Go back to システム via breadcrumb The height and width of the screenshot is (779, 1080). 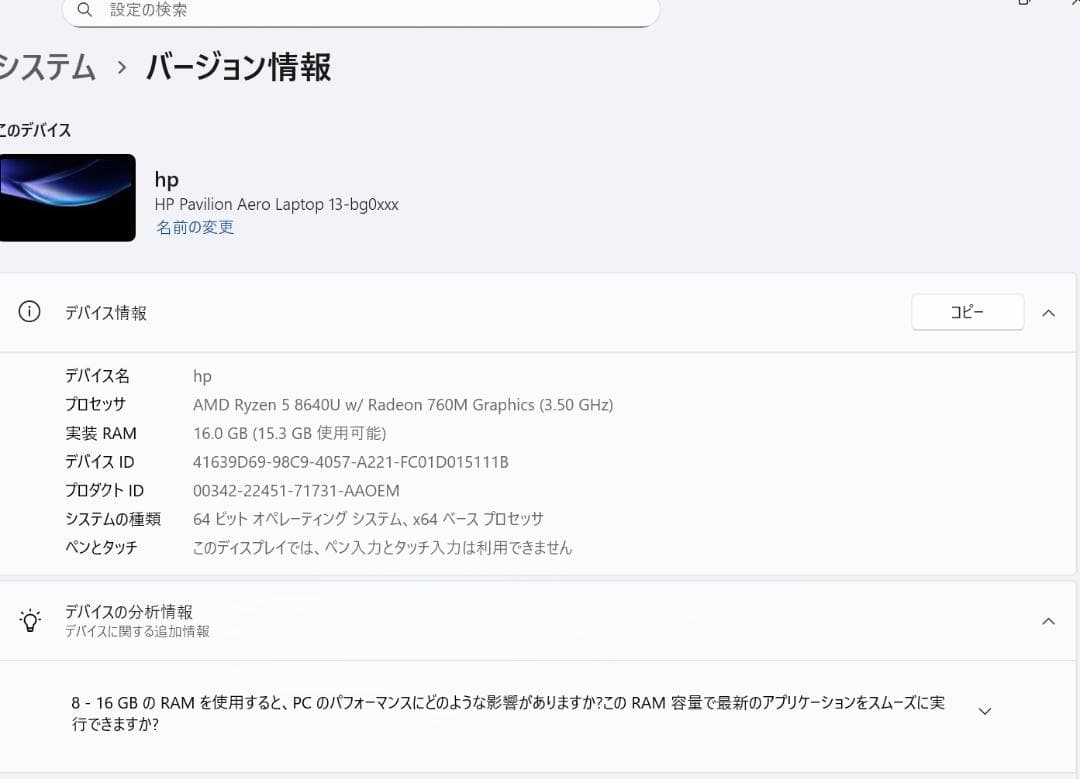point(47,68)
